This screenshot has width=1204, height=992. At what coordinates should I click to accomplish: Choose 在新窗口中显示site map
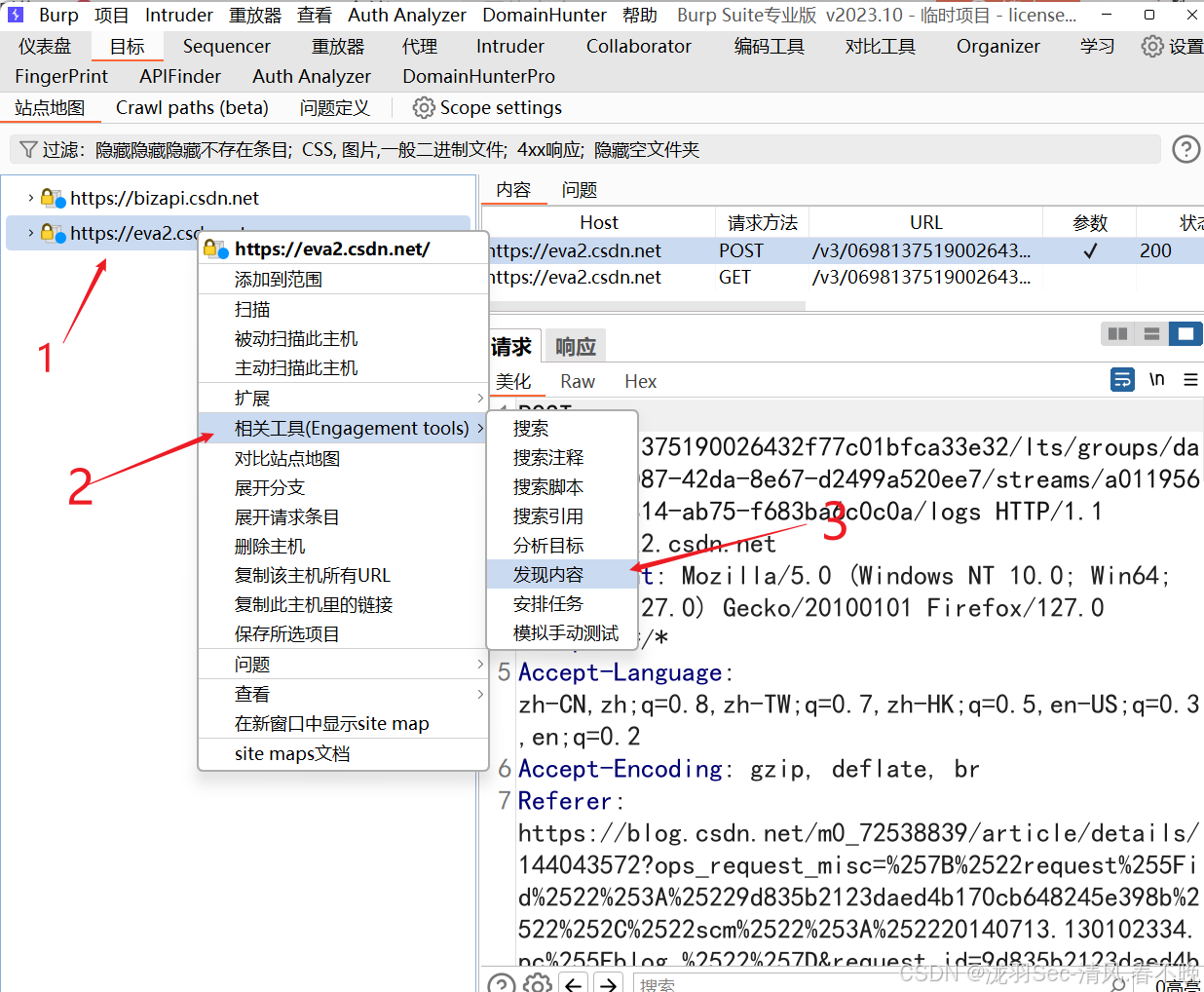343,723
